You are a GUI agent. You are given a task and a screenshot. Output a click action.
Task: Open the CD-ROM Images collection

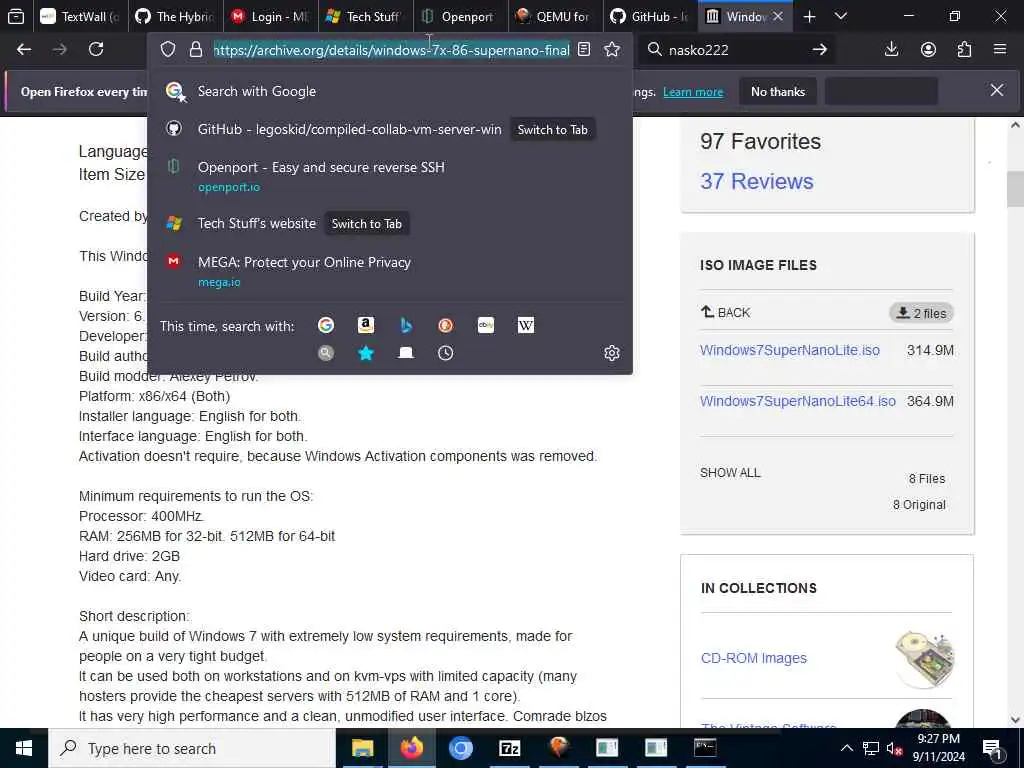click(754, 658)
